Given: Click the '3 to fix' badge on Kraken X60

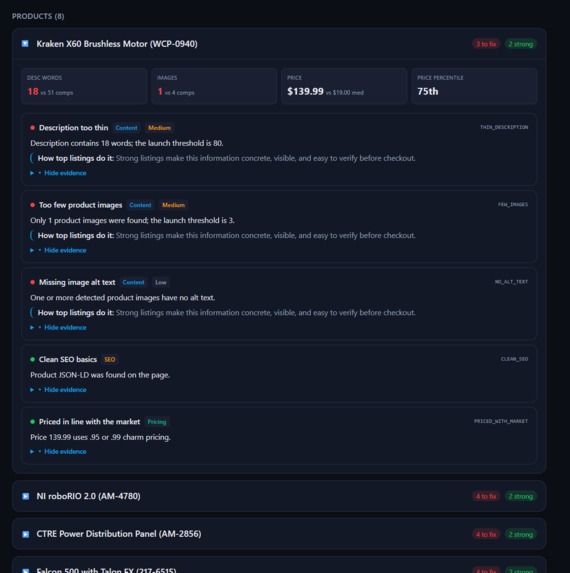Looking at the screenshot, I should [x=486, y=44].
